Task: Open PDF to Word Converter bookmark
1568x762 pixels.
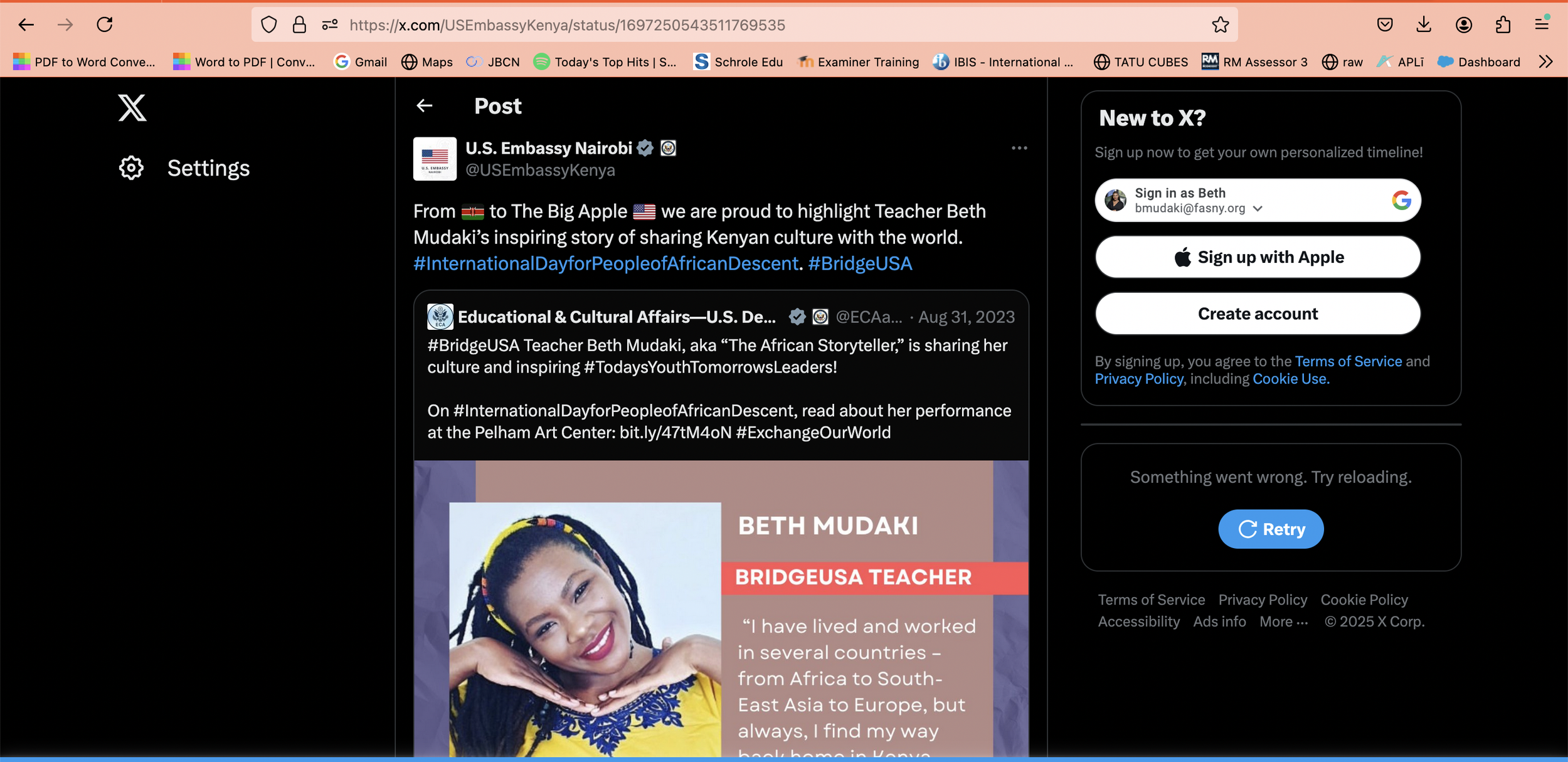Action: tap(84, 61)
